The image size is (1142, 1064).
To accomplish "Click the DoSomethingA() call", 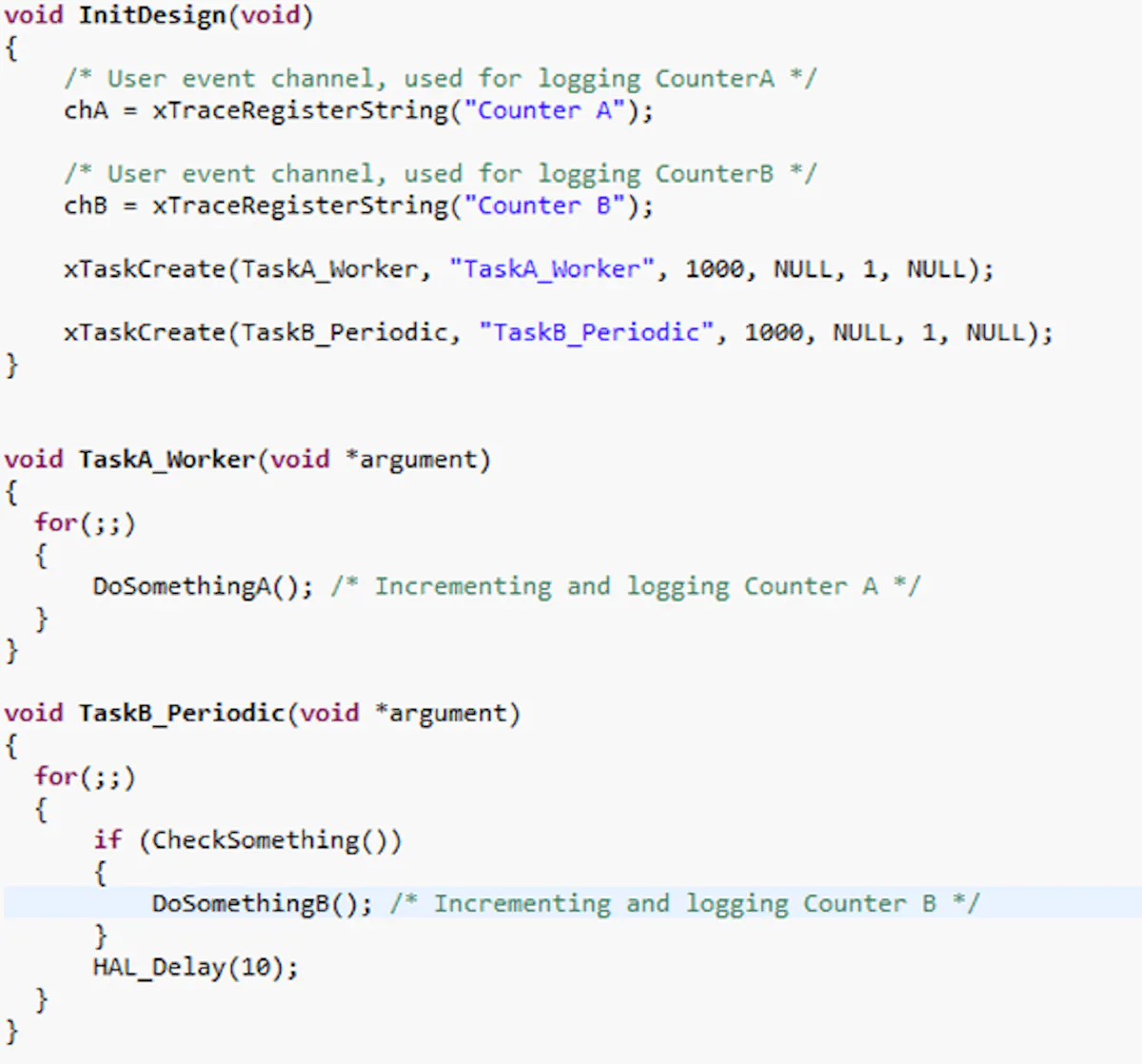I will [203, 586].
